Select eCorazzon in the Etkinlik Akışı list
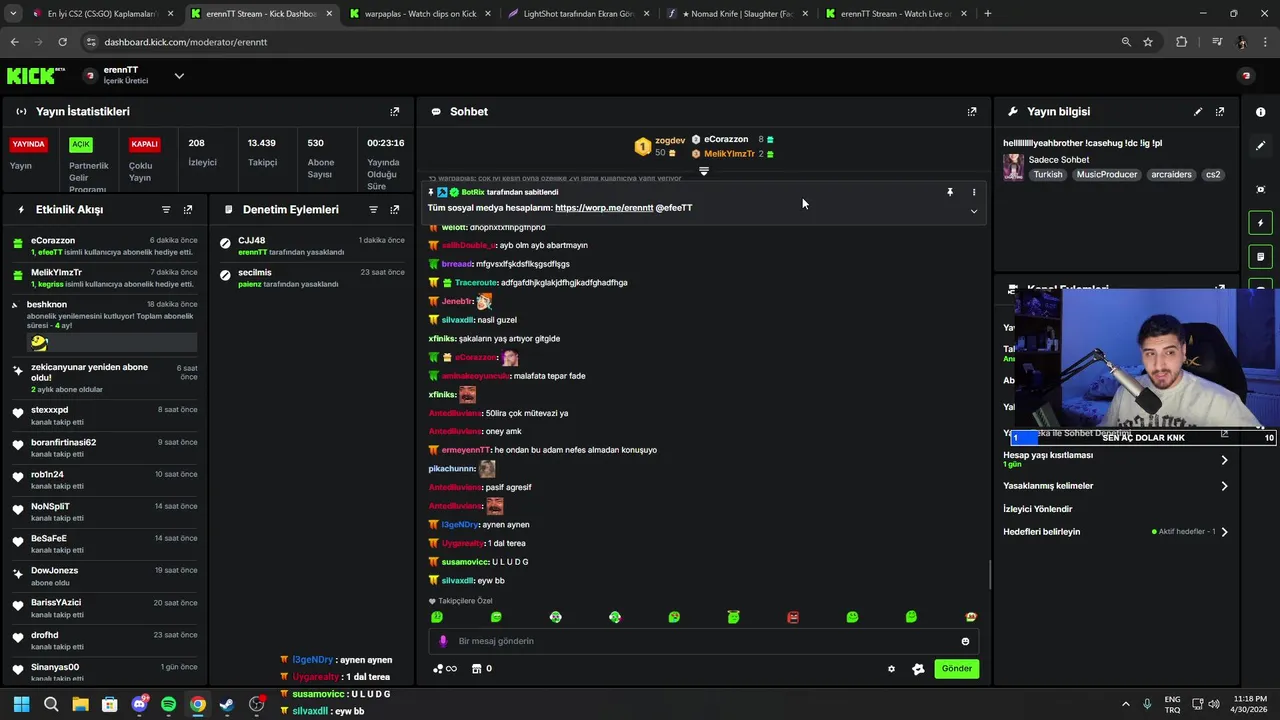Image resolution: width=1280 pixels, height=720 pixels. pyautogui.click(x=53, y=241)
